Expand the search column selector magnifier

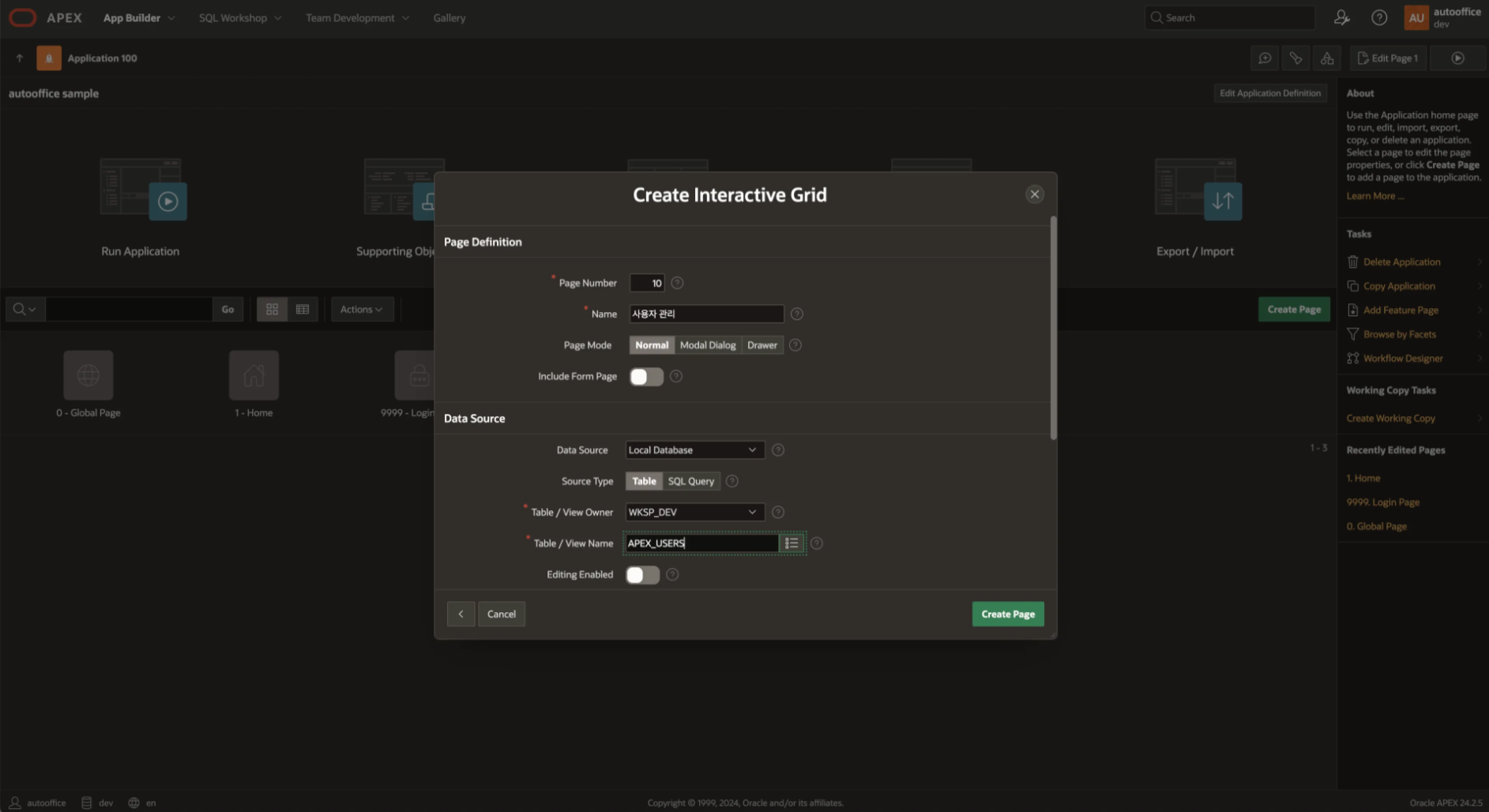pyautogui.click(x=25, y=310)
